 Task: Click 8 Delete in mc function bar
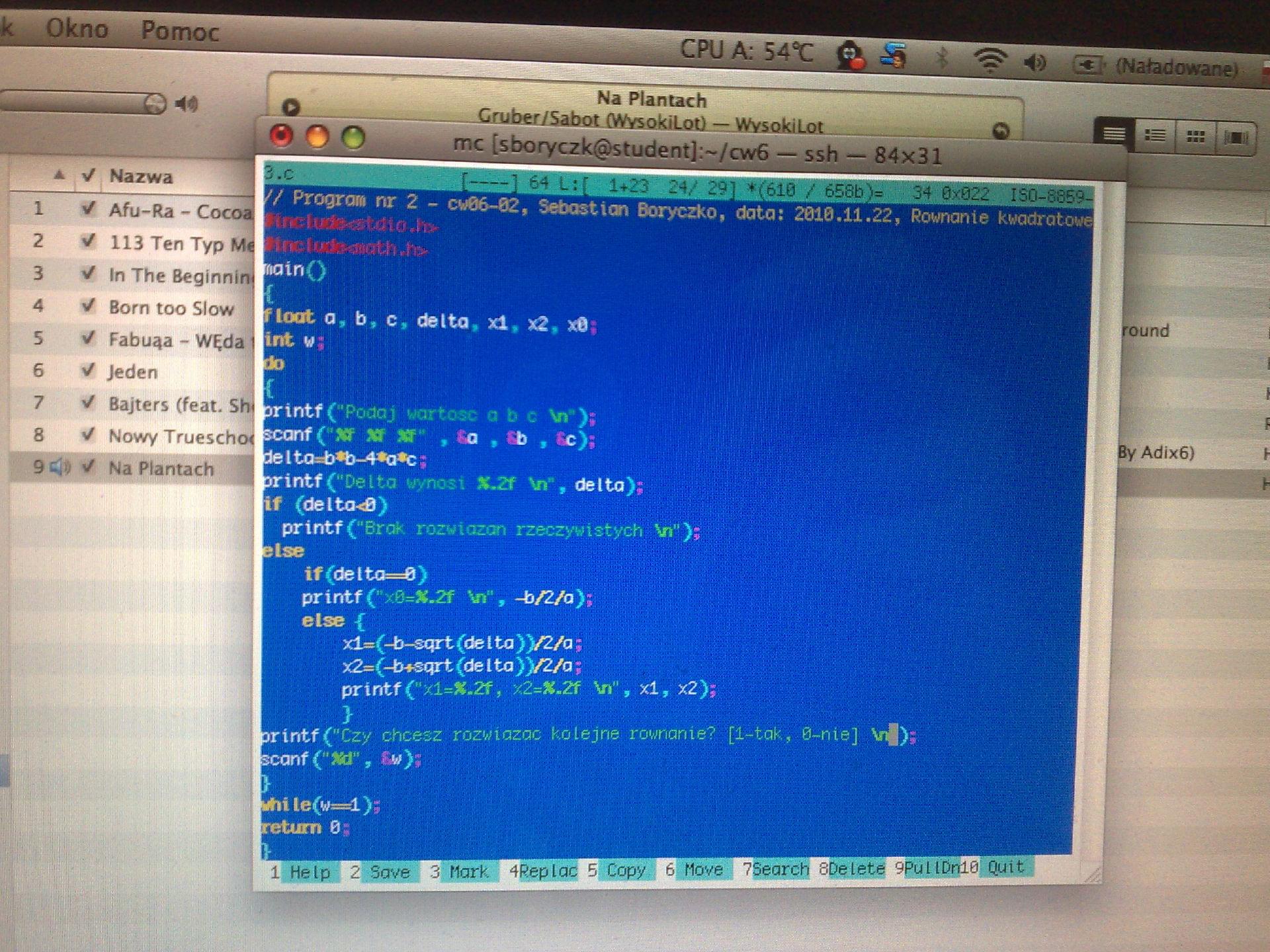click(x=852, y=868)
